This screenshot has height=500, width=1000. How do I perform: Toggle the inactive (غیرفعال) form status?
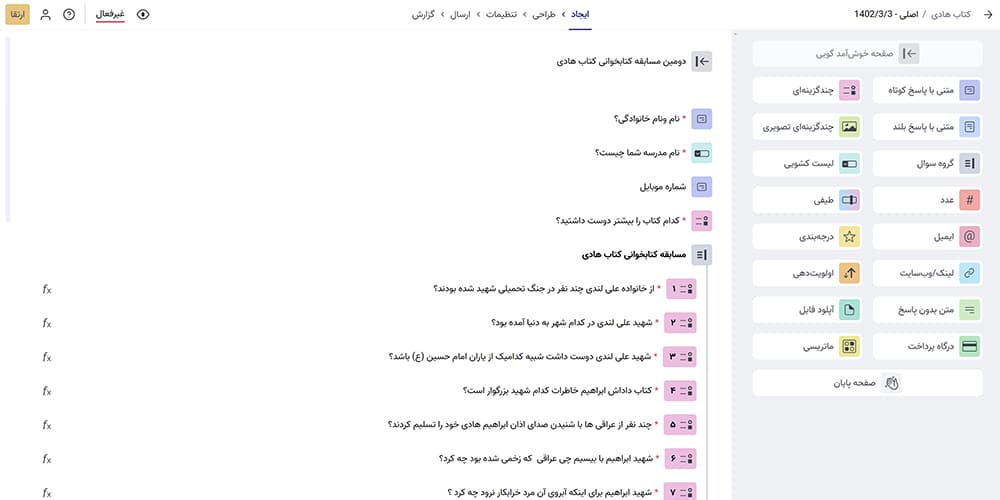tap(109, 15)
